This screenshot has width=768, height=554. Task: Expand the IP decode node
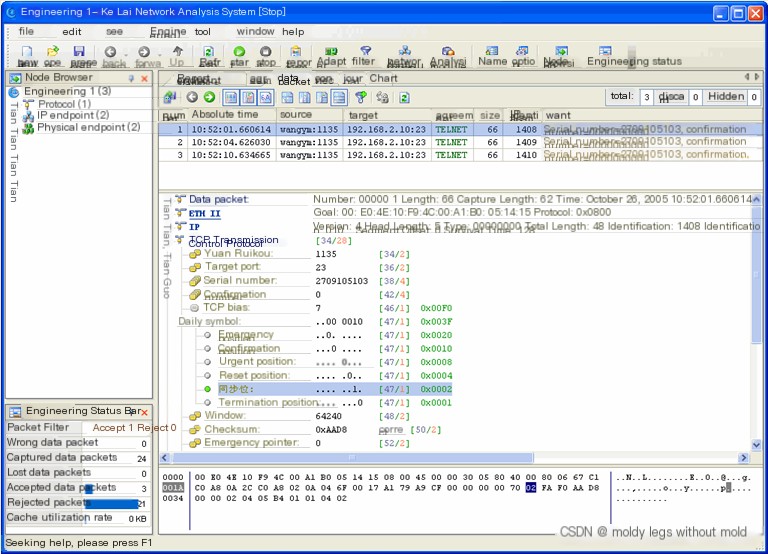180,226
